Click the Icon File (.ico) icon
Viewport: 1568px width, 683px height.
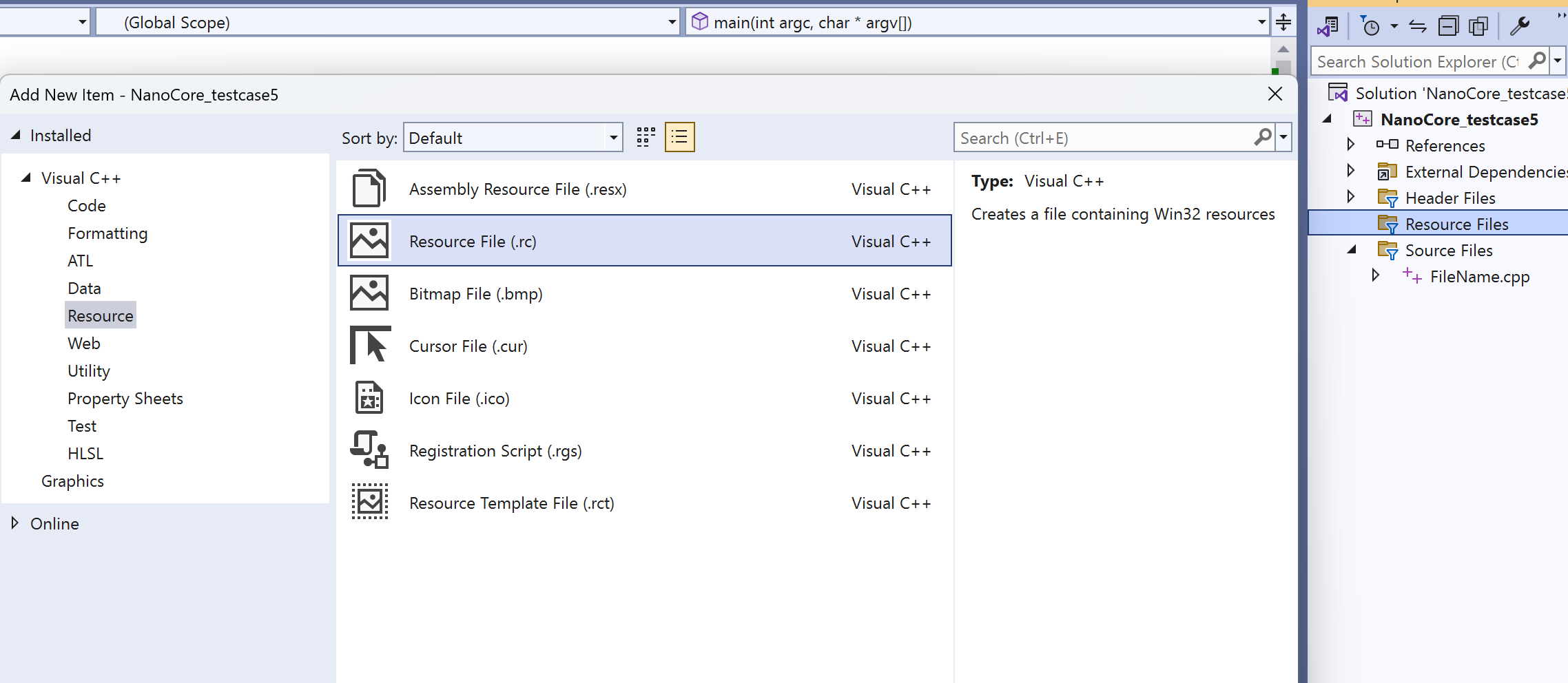click(x=370, y=398)
